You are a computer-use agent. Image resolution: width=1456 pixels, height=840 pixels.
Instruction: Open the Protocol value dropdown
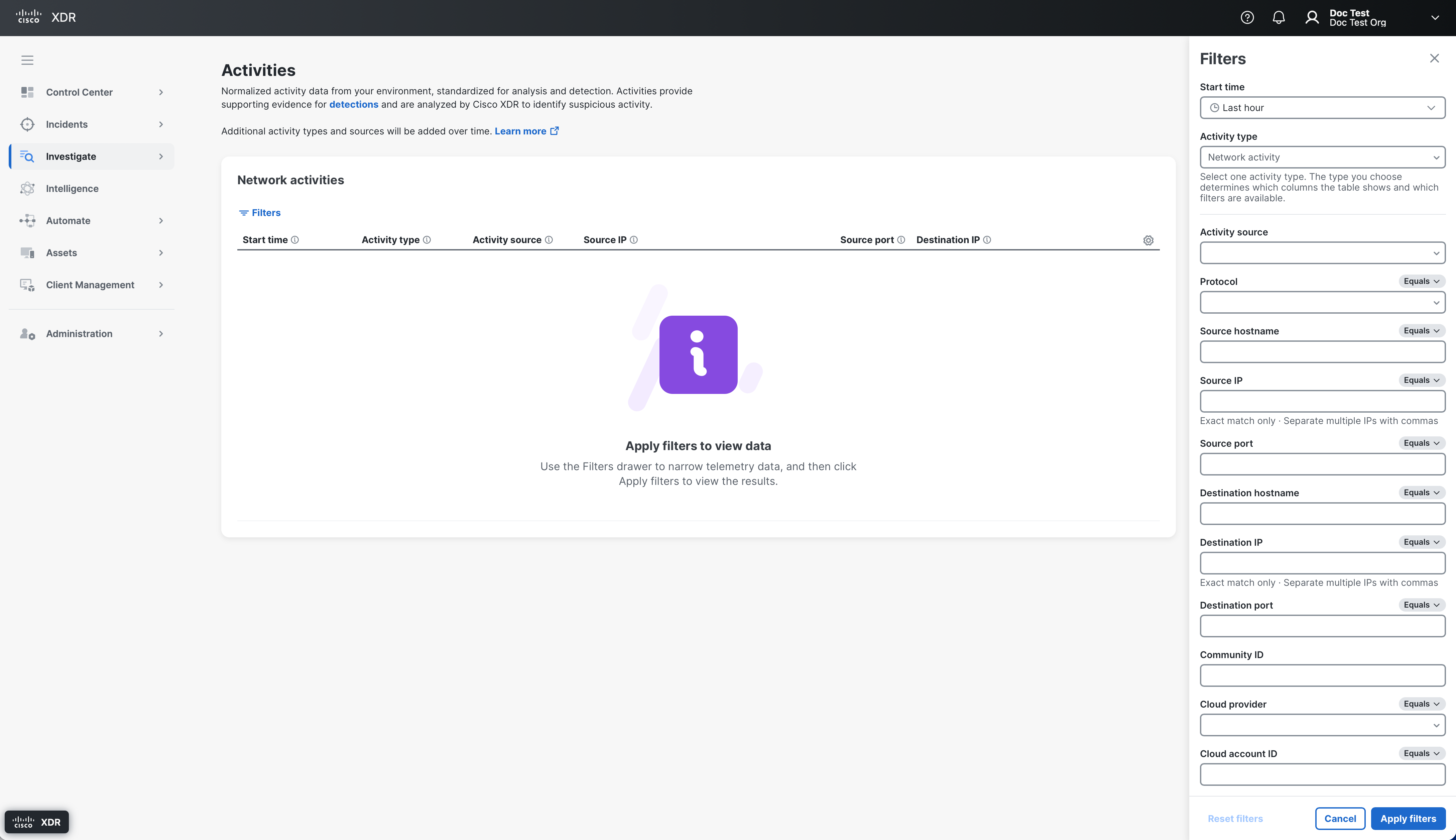[1322, 303]
